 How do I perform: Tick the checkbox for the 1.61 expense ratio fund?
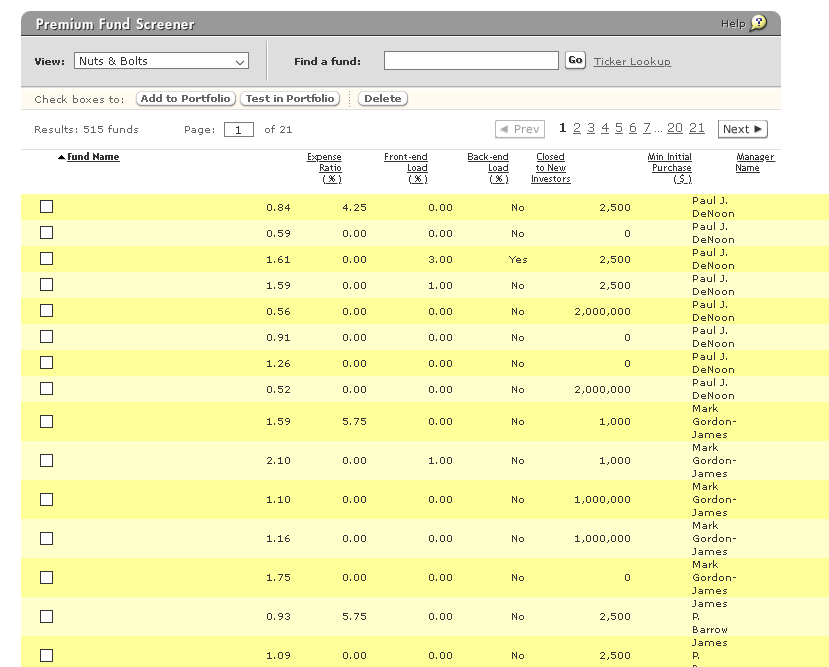pos(47,259)
